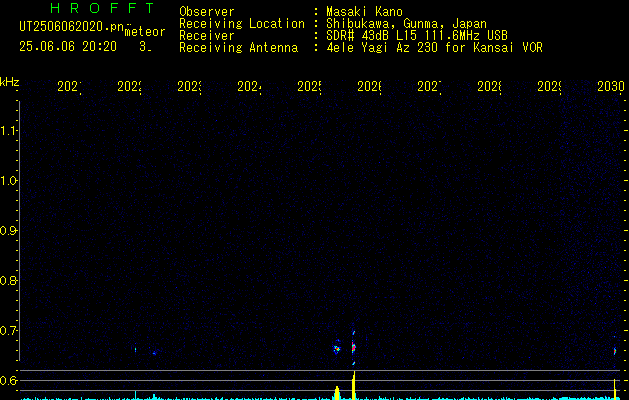Click the 1.1 frequency axis label
629x400 pixels.
(8, 131)
